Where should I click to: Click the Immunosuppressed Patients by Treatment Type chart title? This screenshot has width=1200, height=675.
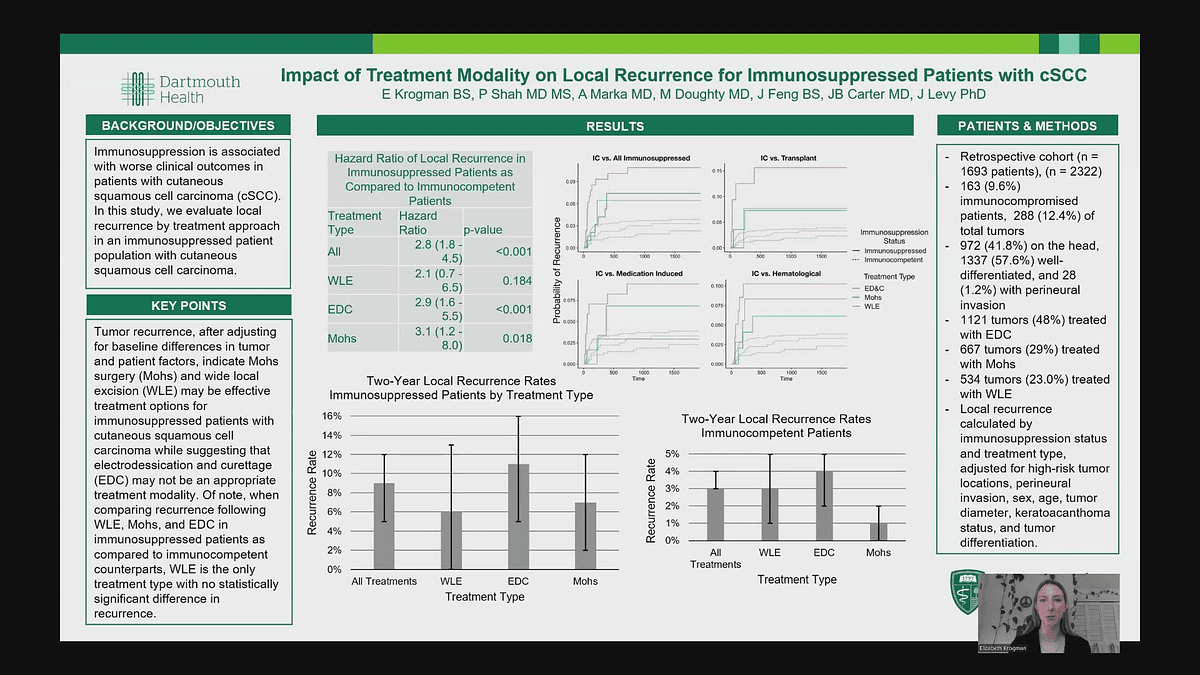[461, 388]
